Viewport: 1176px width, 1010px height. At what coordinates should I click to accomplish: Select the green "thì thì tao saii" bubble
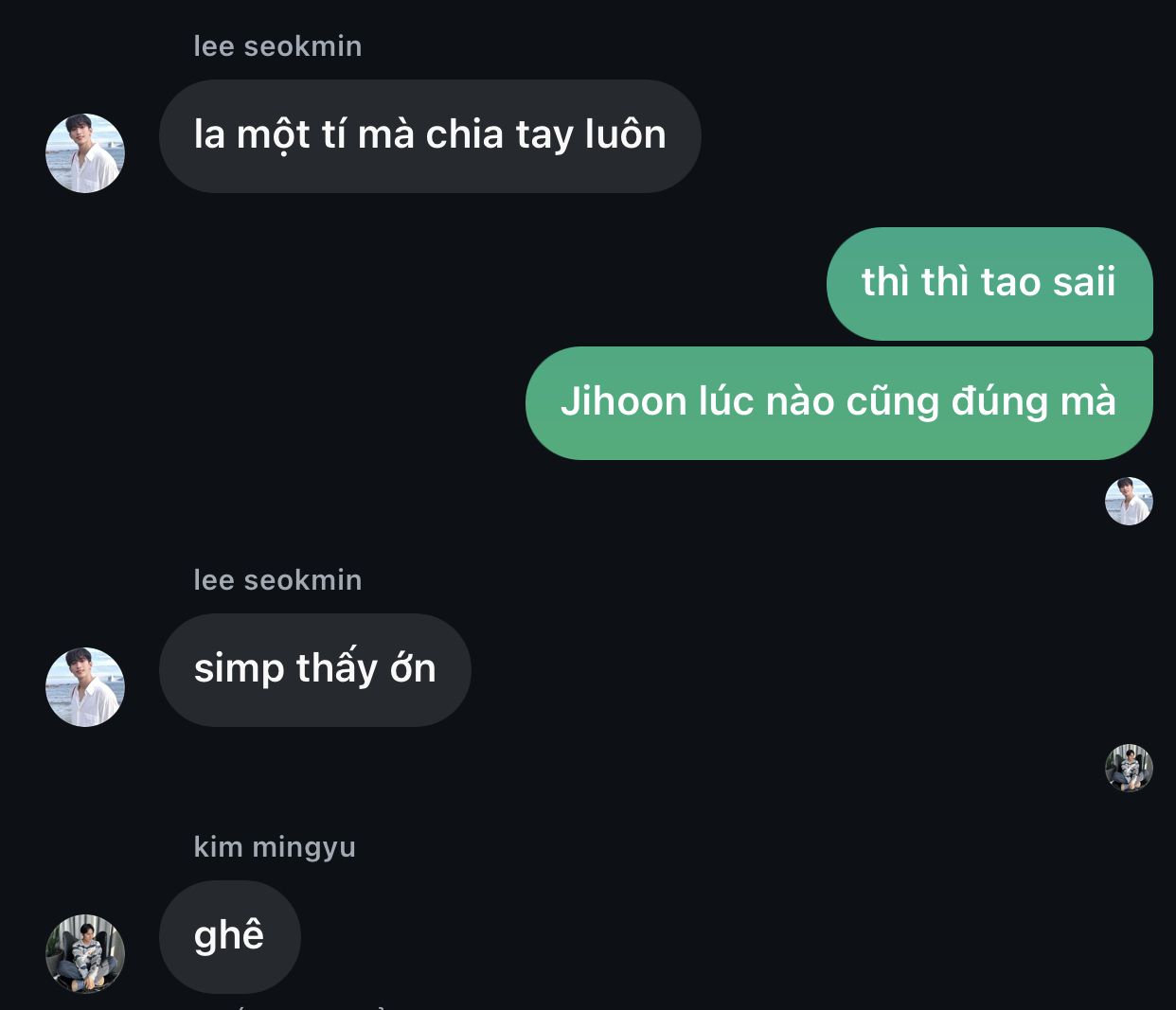tap(989, 284)
